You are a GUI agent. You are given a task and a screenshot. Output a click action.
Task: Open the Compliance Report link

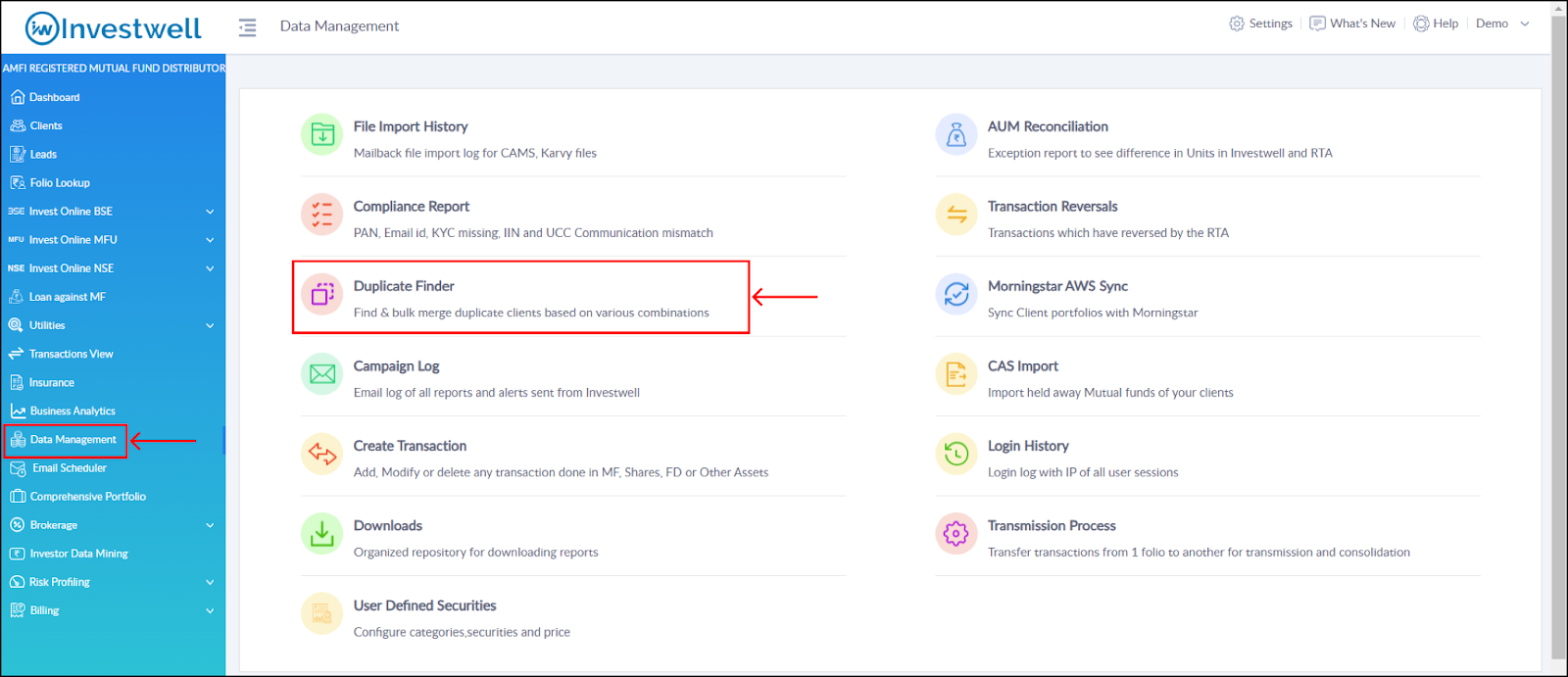(x=412, y=207)
